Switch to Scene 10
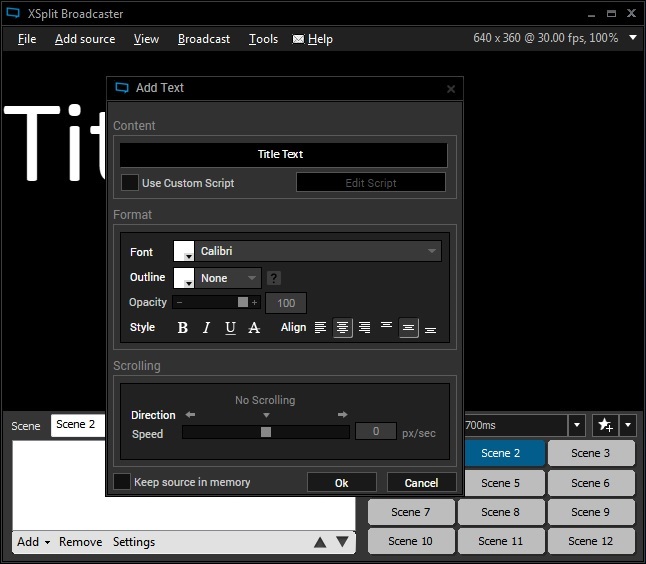Image resolution: width=646 pixels, height=564 pixels. (x=411, y=541)
